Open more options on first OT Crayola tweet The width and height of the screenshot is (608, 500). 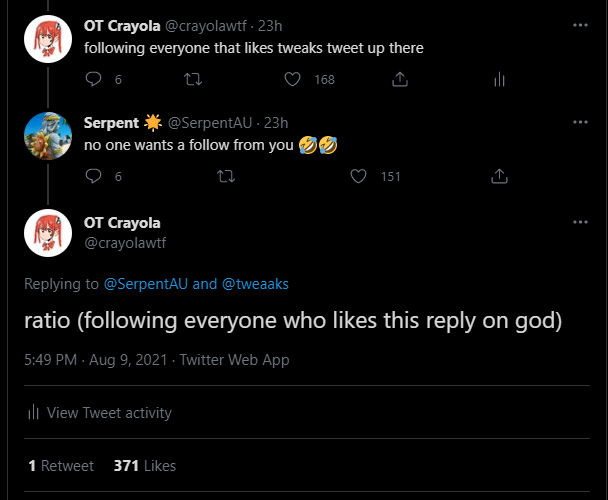580,24
